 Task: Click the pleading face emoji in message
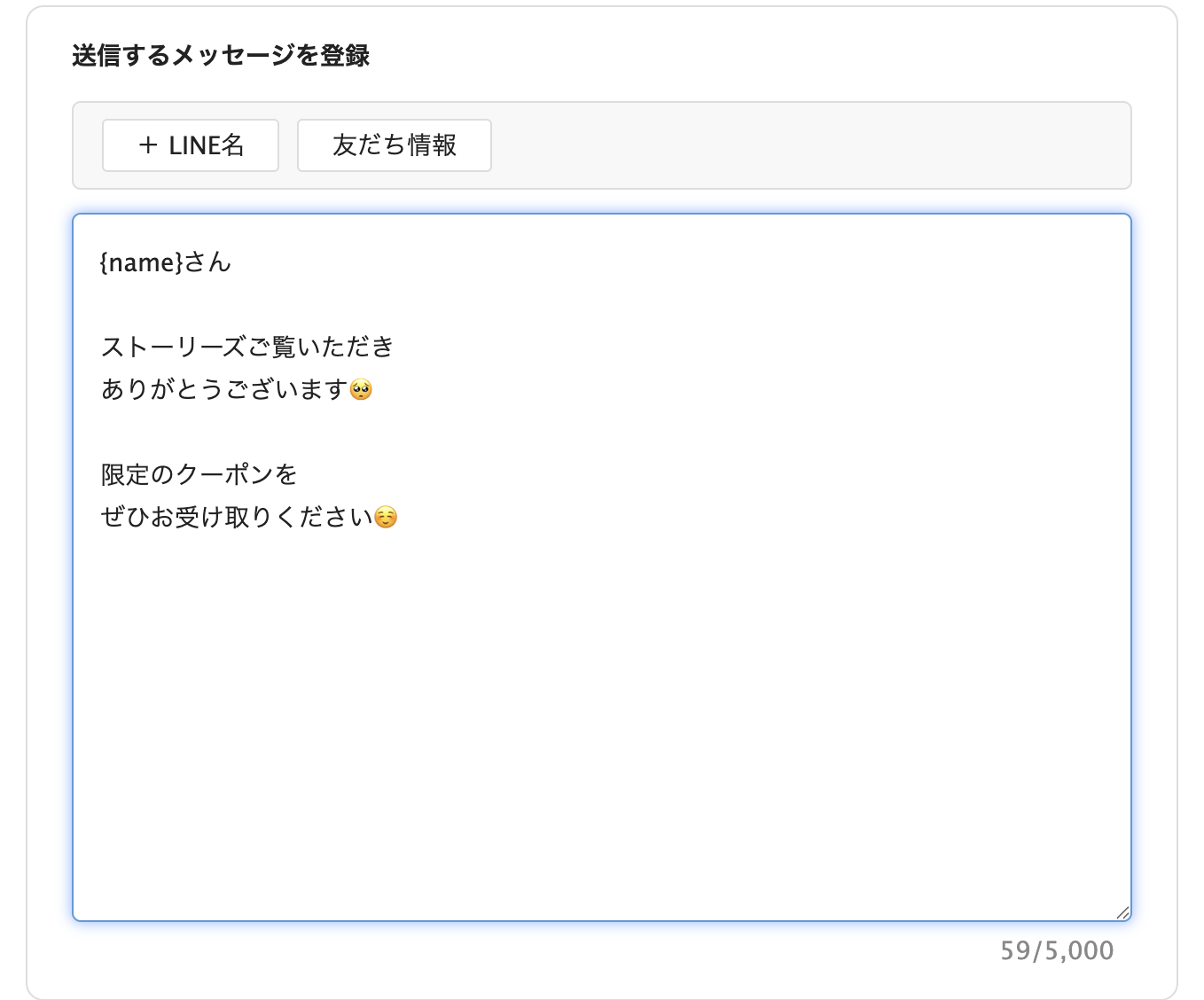coord(361,390)
